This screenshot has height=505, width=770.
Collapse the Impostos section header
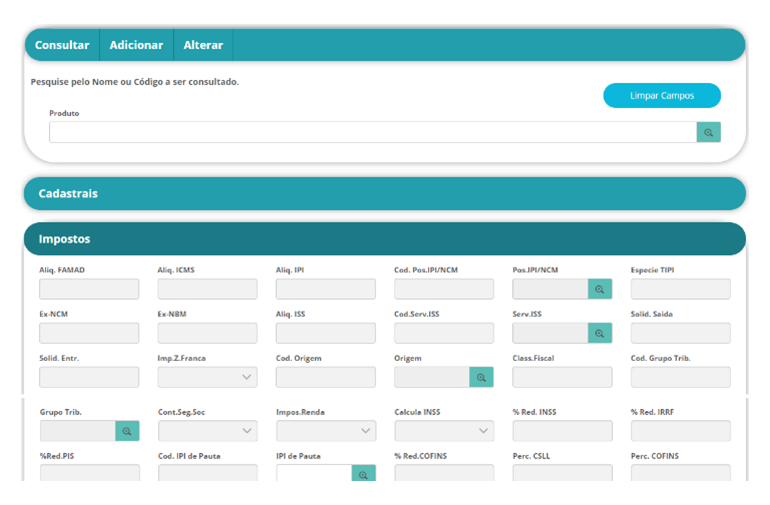point(385,239)
